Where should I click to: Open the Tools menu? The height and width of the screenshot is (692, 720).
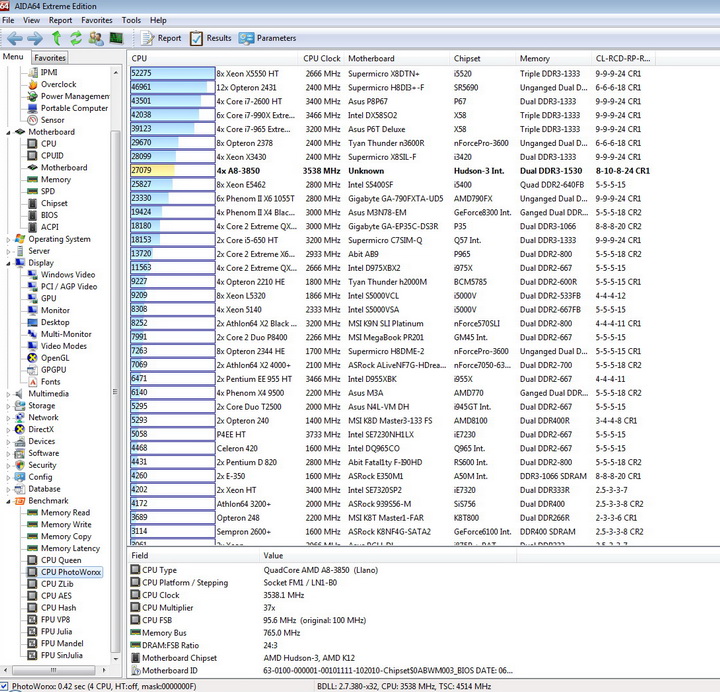pyautogui.click(x=131, y=20)
